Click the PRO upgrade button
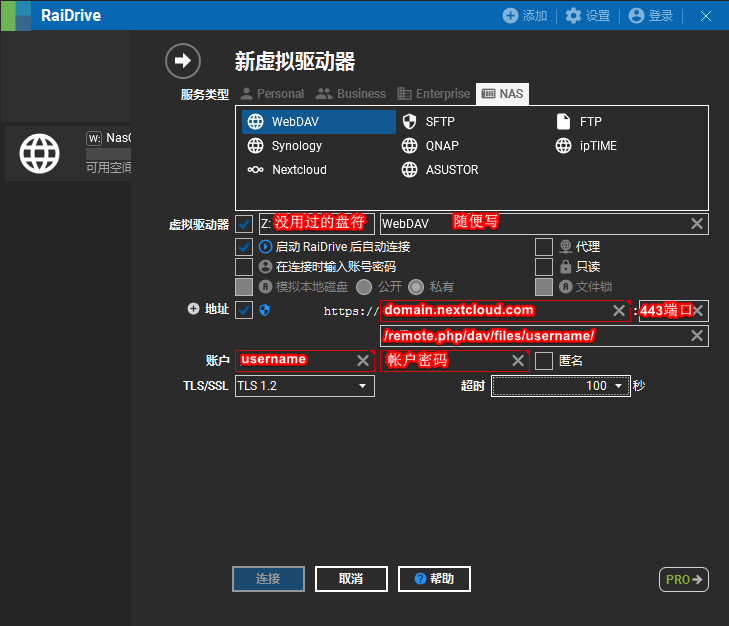Viewport: 729px width, 626px height. 684,579
